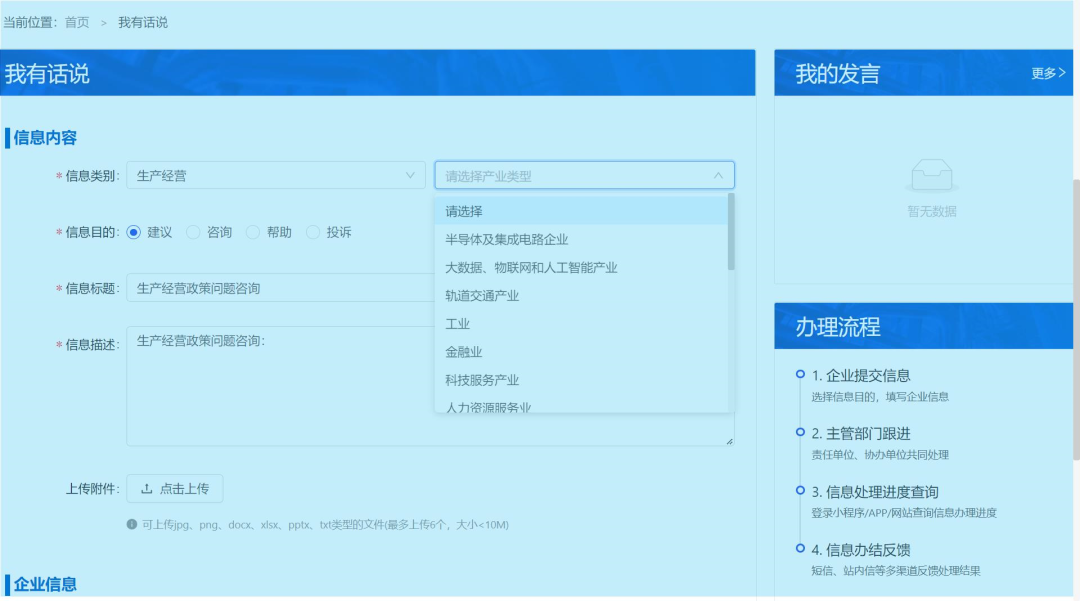1080x601 pixels.
Task: Pick 大数据、物联网和人工智能产业 option
Action: coord(531,268)
